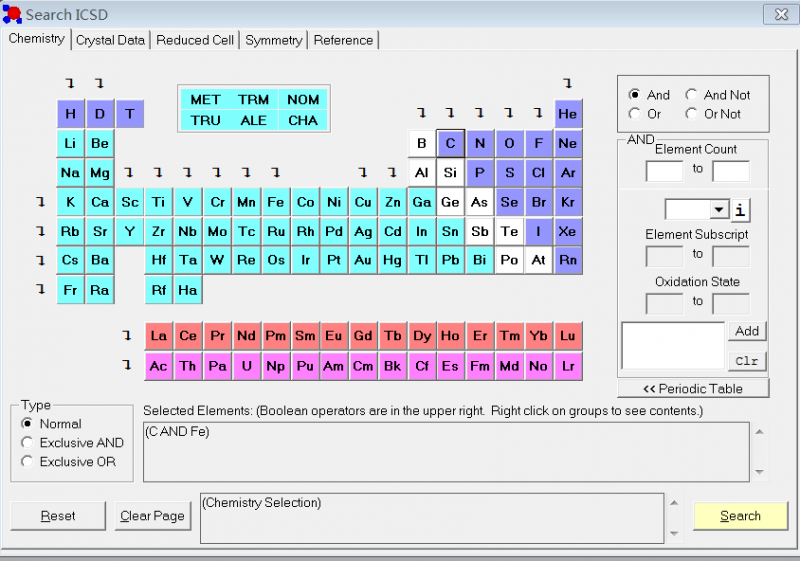Click the Clear Page button
The height and width of the screenshot is (561, 800).
pos(153,516)
